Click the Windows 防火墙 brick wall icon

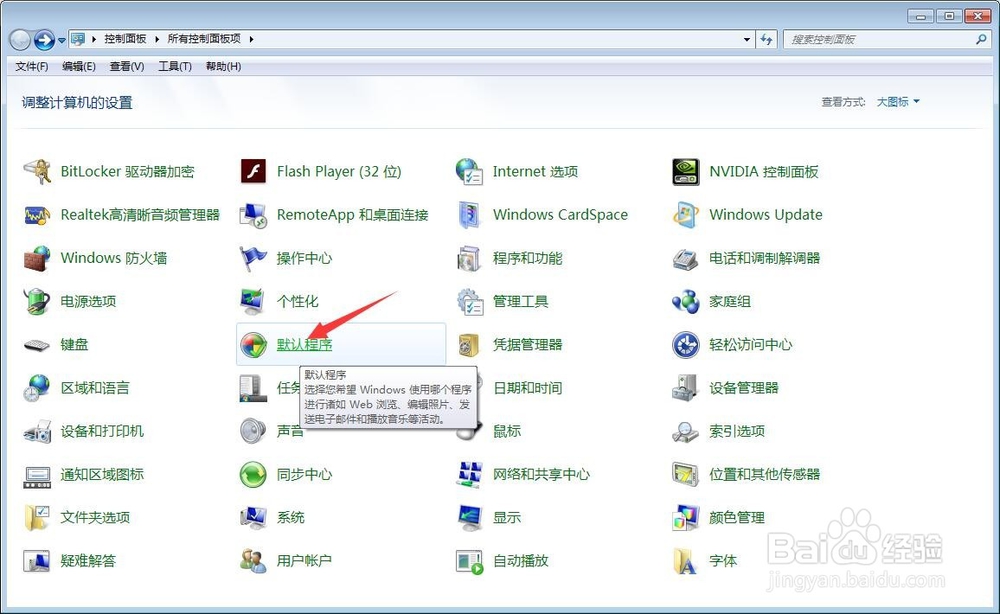pos(37,258)
